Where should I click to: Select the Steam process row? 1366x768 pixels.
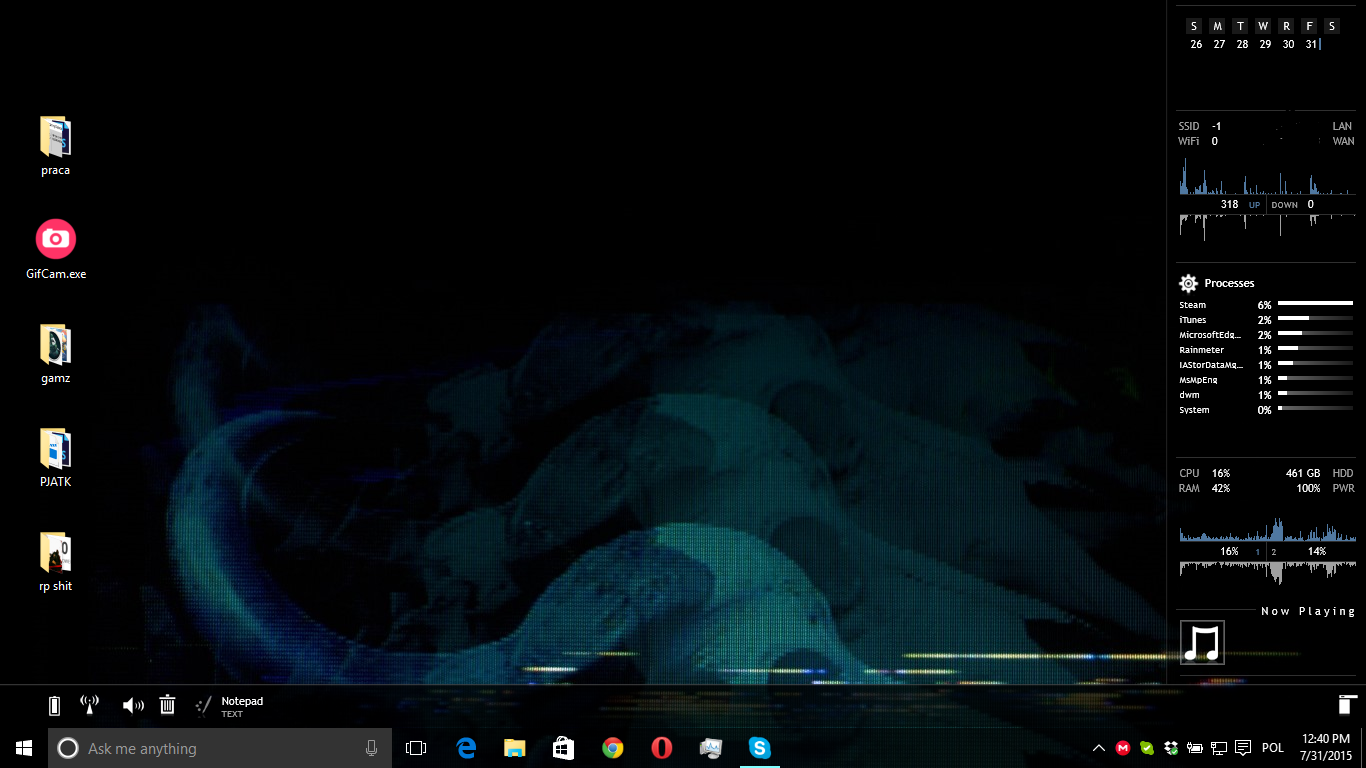click(1266, 304)
